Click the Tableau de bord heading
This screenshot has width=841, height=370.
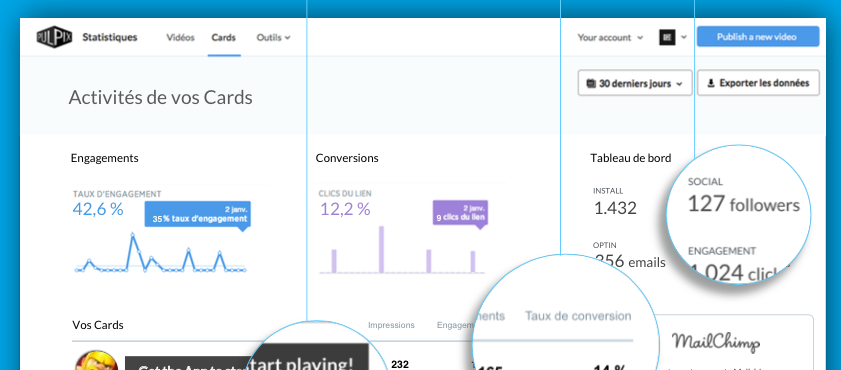click(631, 158)
